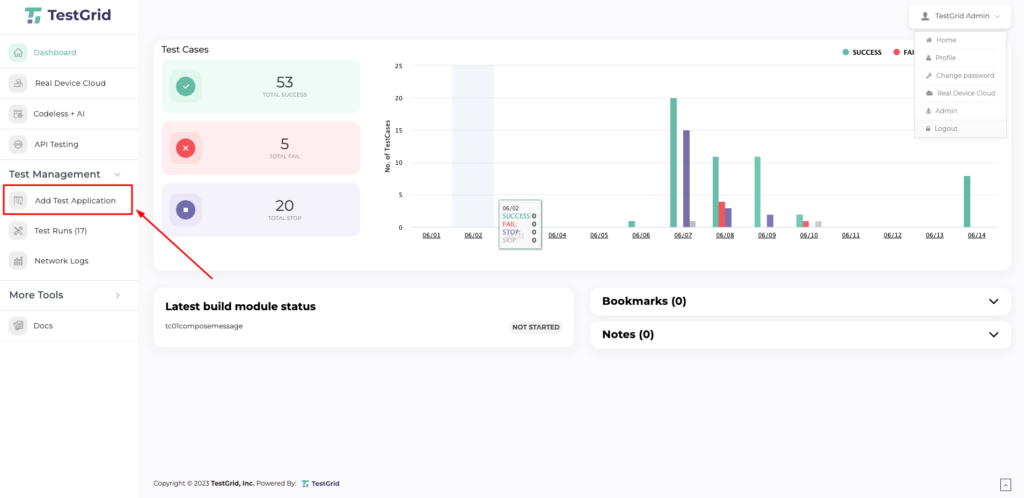Click the 06/01 date label on the chart
Screen dimensions: 1024x498
[431, 235]
